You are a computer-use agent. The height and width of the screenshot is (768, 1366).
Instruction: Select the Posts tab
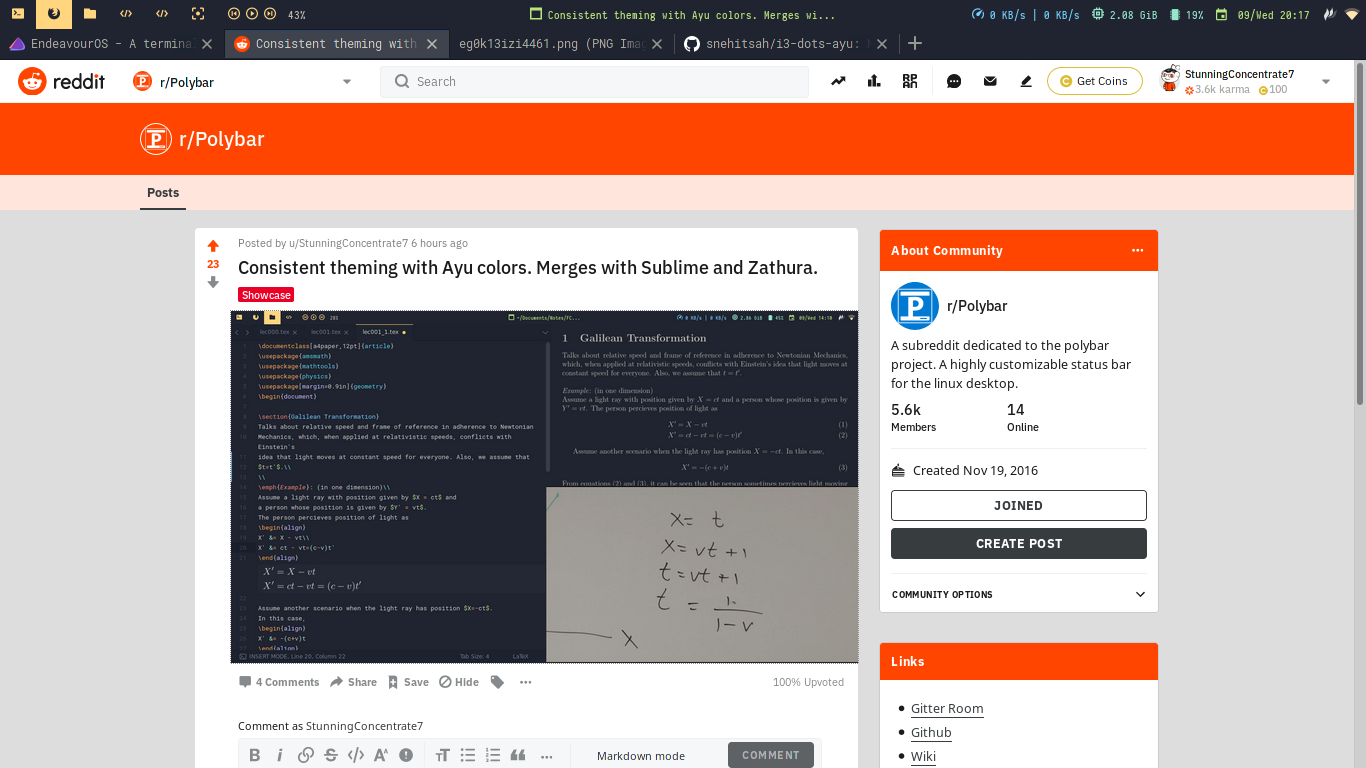[x=163, y=193]
